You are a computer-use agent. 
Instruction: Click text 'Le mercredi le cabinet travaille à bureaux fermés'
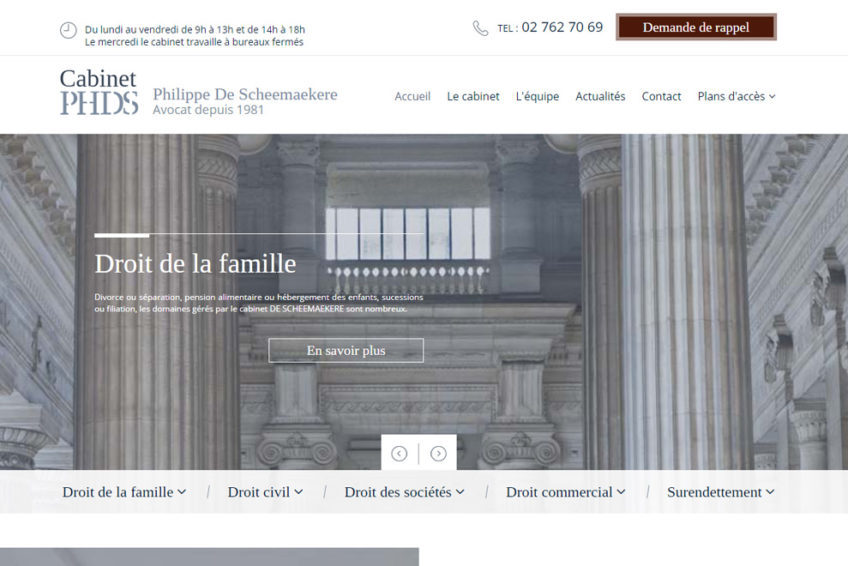(194, 42)
